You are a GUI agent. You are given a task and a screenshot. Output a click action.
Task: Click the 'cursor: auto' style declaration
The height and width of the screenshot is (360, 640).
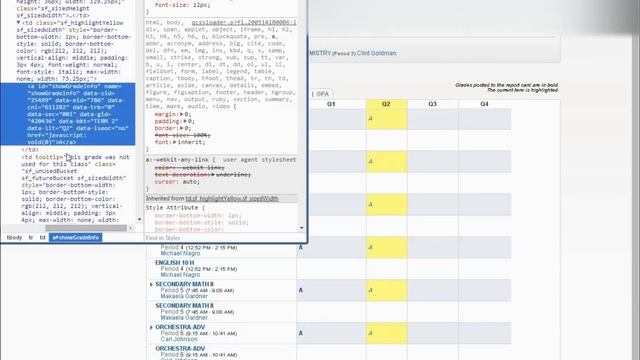(x=177, y=182)
